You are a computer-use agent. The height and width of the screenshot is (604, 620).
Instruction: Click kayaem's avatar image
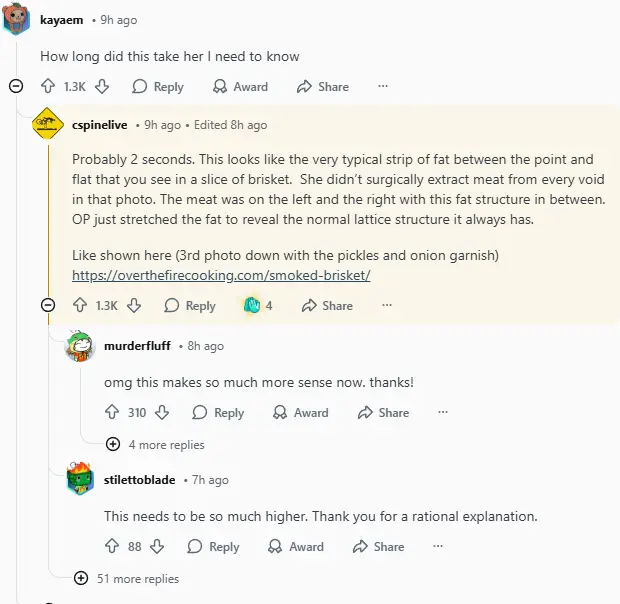pyautogui.click(x=17, y=20)
